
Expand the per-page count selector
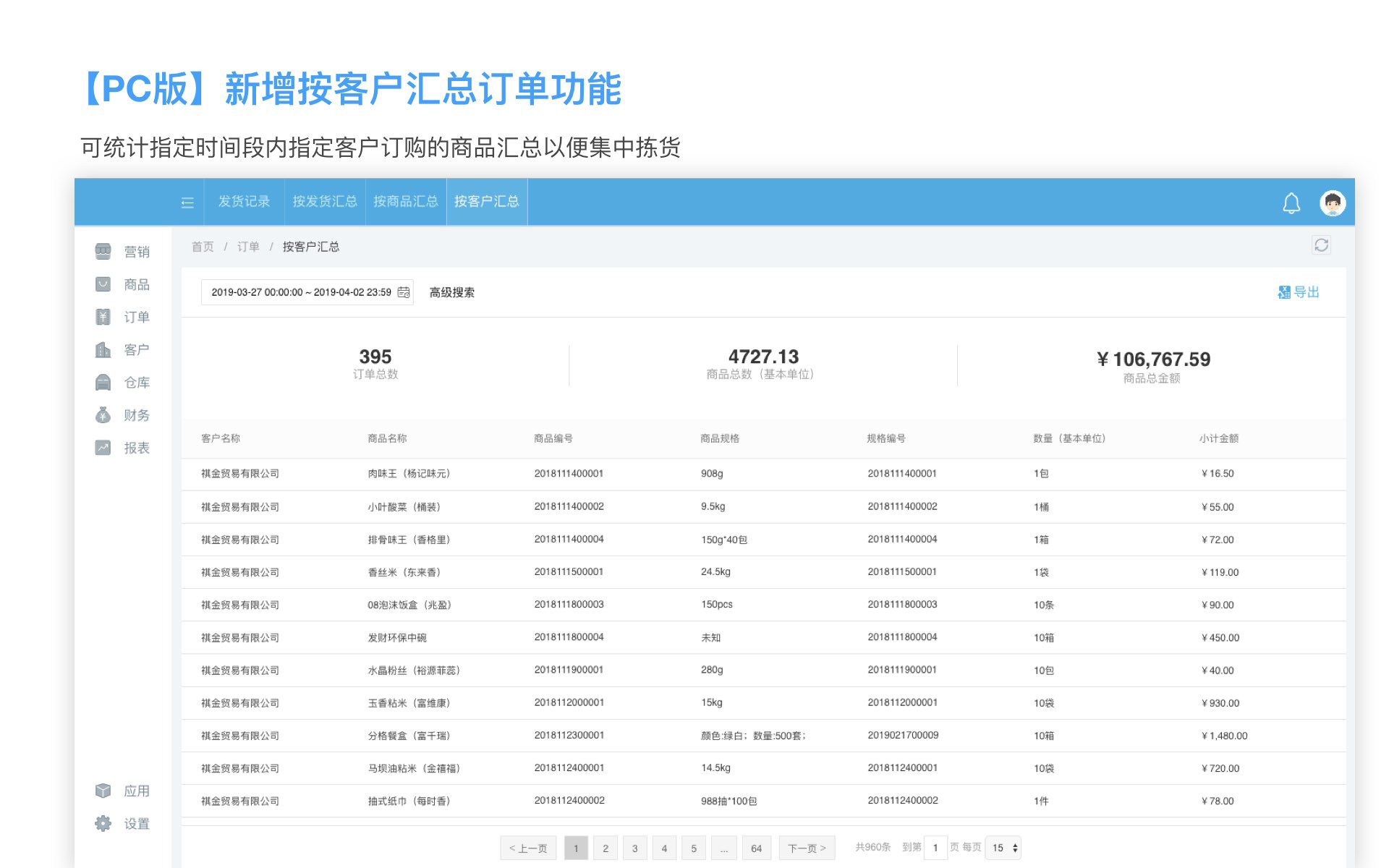coord(1004,848)
